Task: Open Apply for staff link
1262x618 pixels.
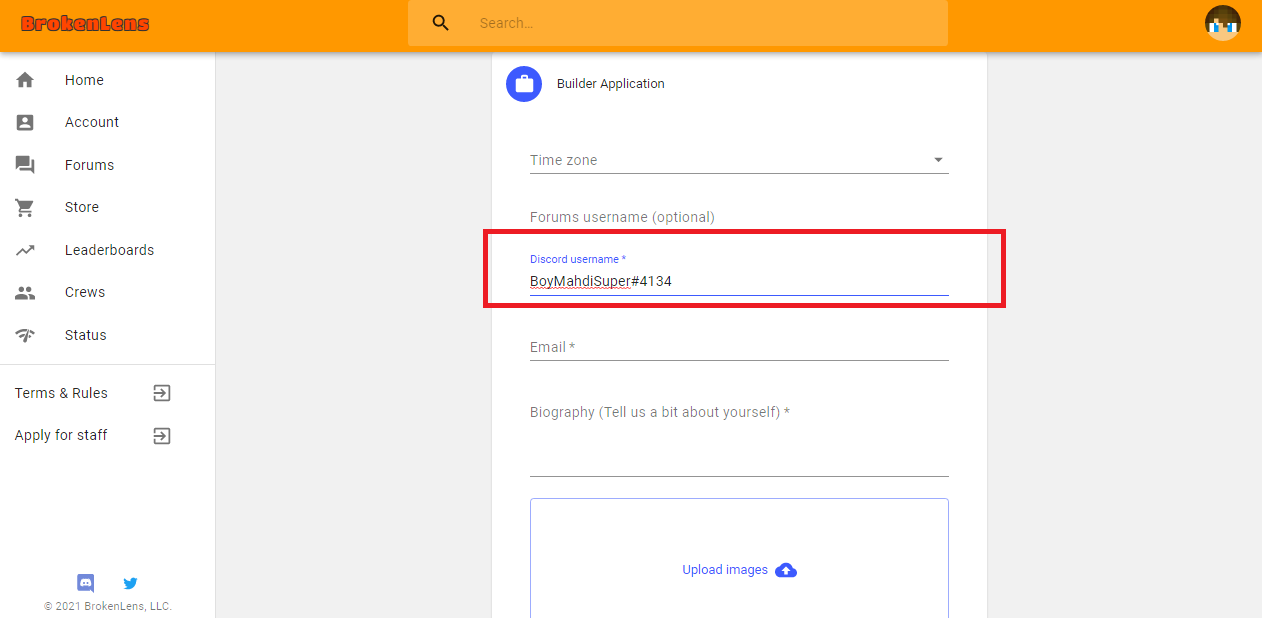Action: pos(93,435)
